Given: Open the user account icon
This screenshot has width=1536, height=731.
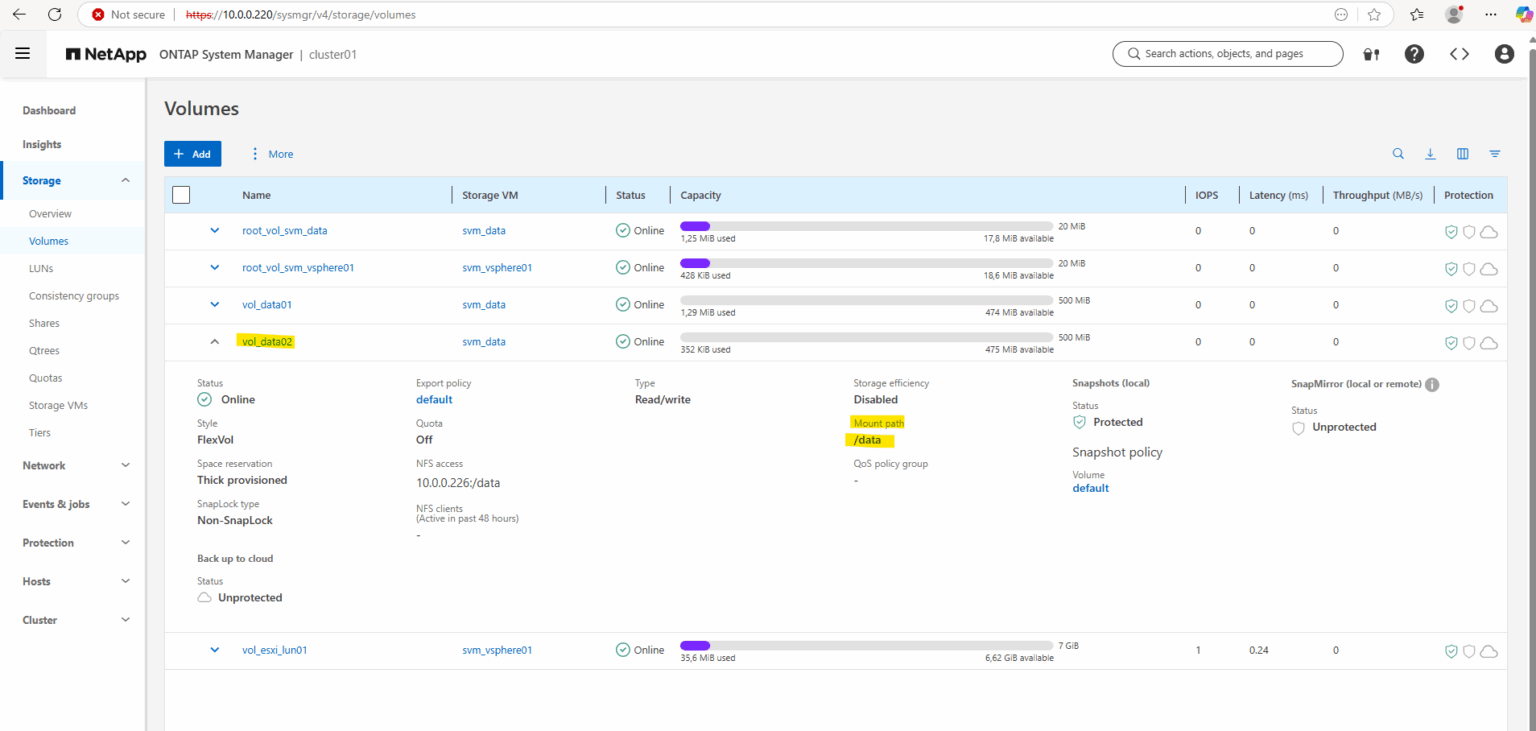Looking at the screenshot, I should coord(1504,54).
